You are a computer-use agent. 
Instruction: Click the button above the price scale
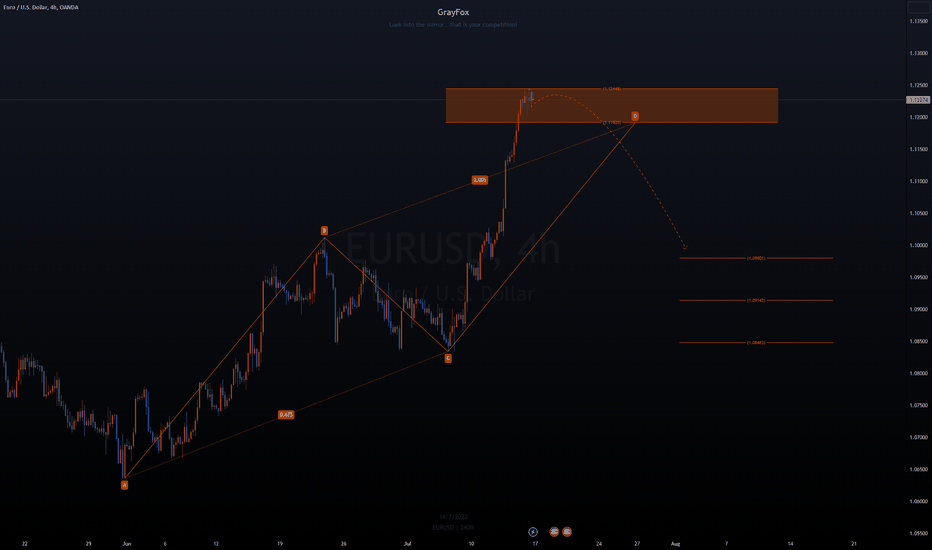[918, 7]
